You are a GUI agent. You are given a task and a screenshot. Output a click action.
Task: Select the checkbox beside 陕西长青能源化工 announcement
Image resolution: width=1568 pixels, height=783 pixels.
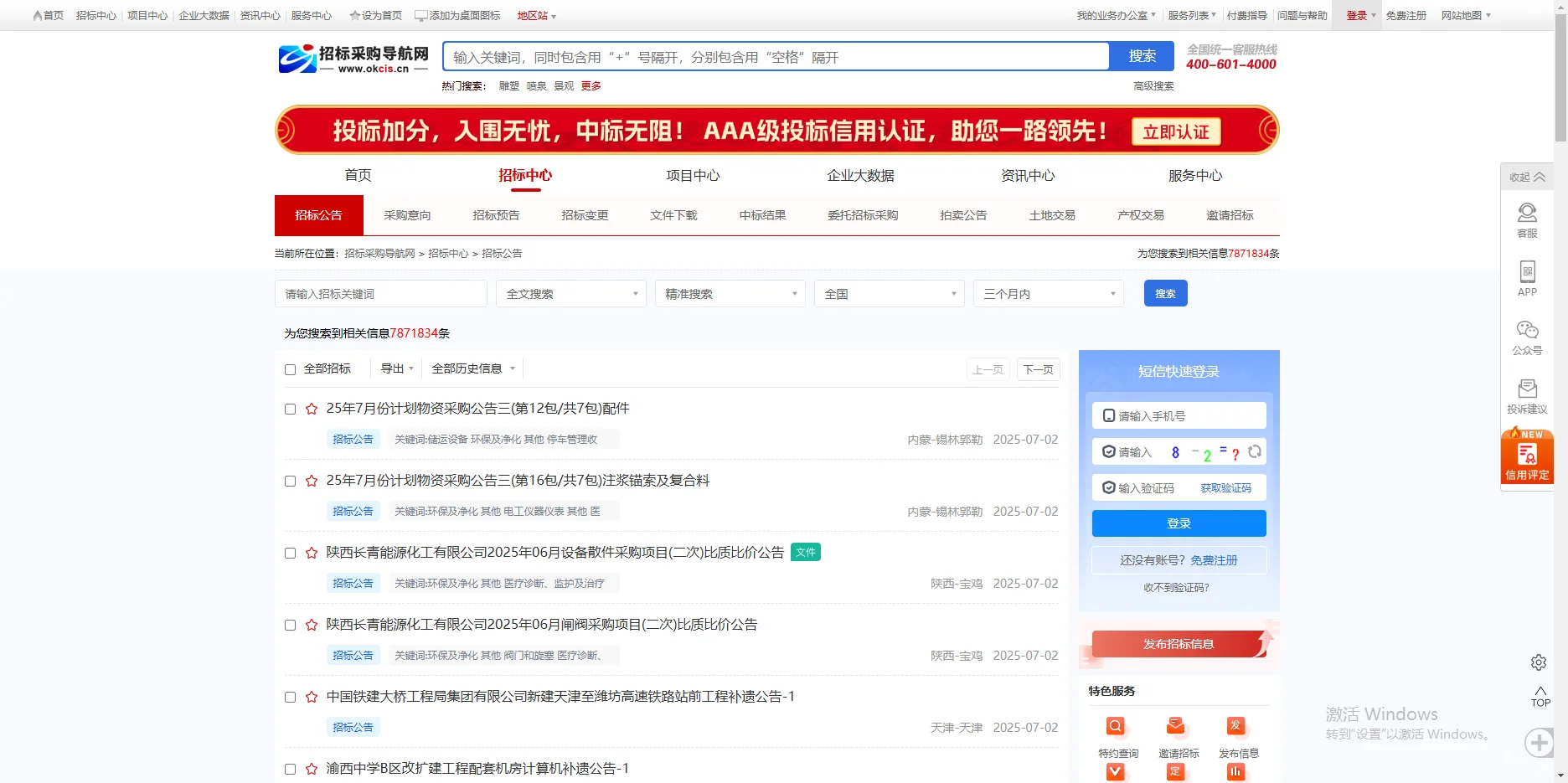(291, 553)
